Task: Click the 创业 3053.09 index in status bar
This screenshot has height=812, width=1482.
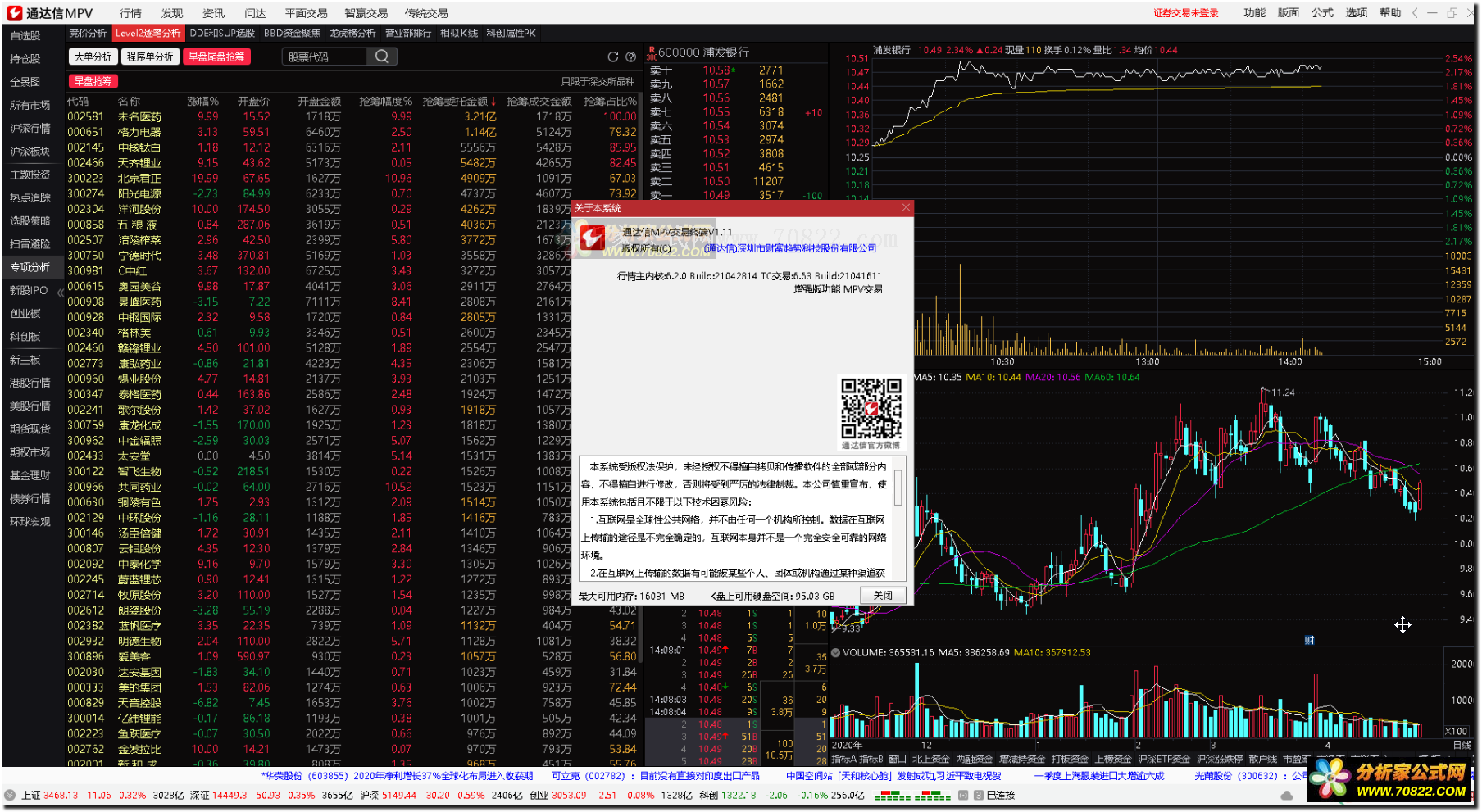Action: pos(557,795)
